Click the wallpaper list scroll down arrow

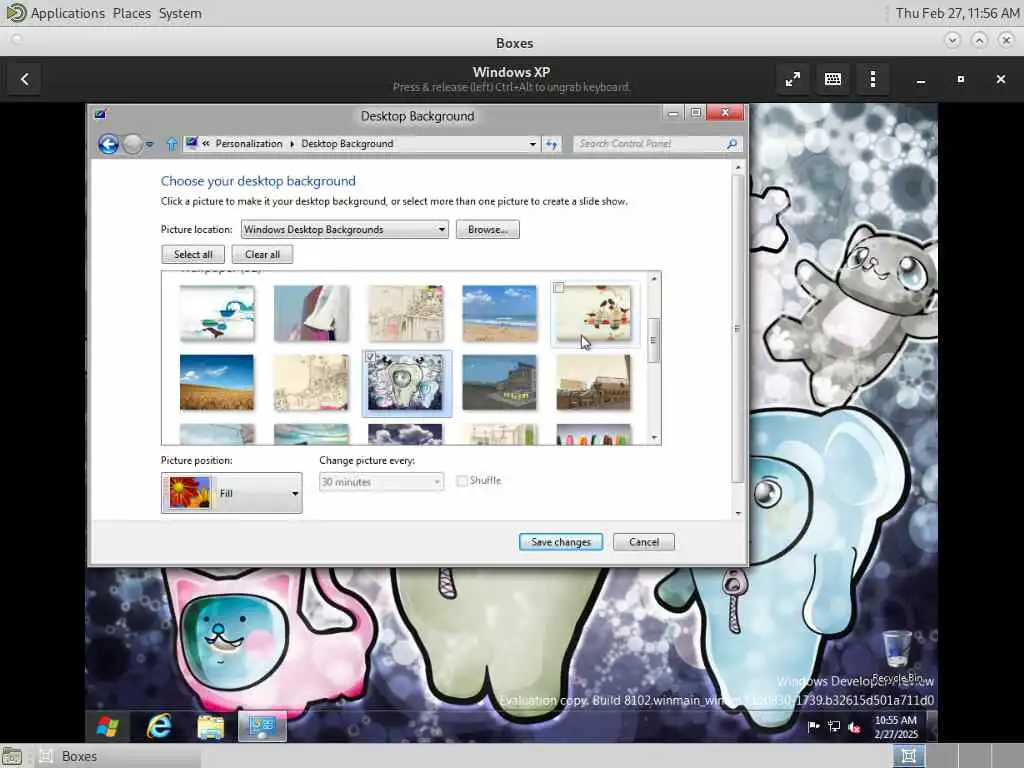[x=654, y=438]
